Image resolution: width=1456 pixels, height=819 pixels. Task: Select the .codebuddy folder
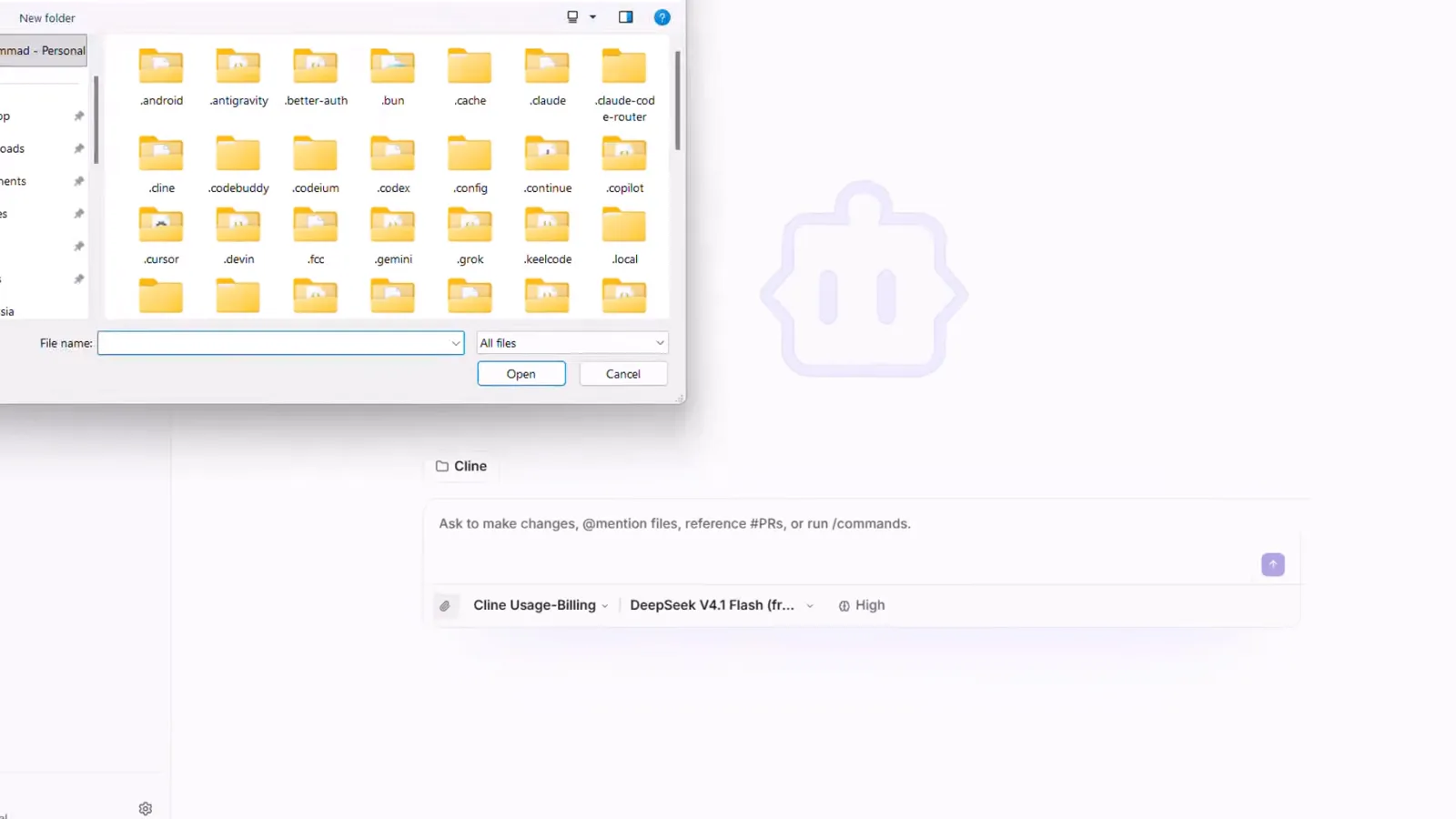tap(238, 165)
